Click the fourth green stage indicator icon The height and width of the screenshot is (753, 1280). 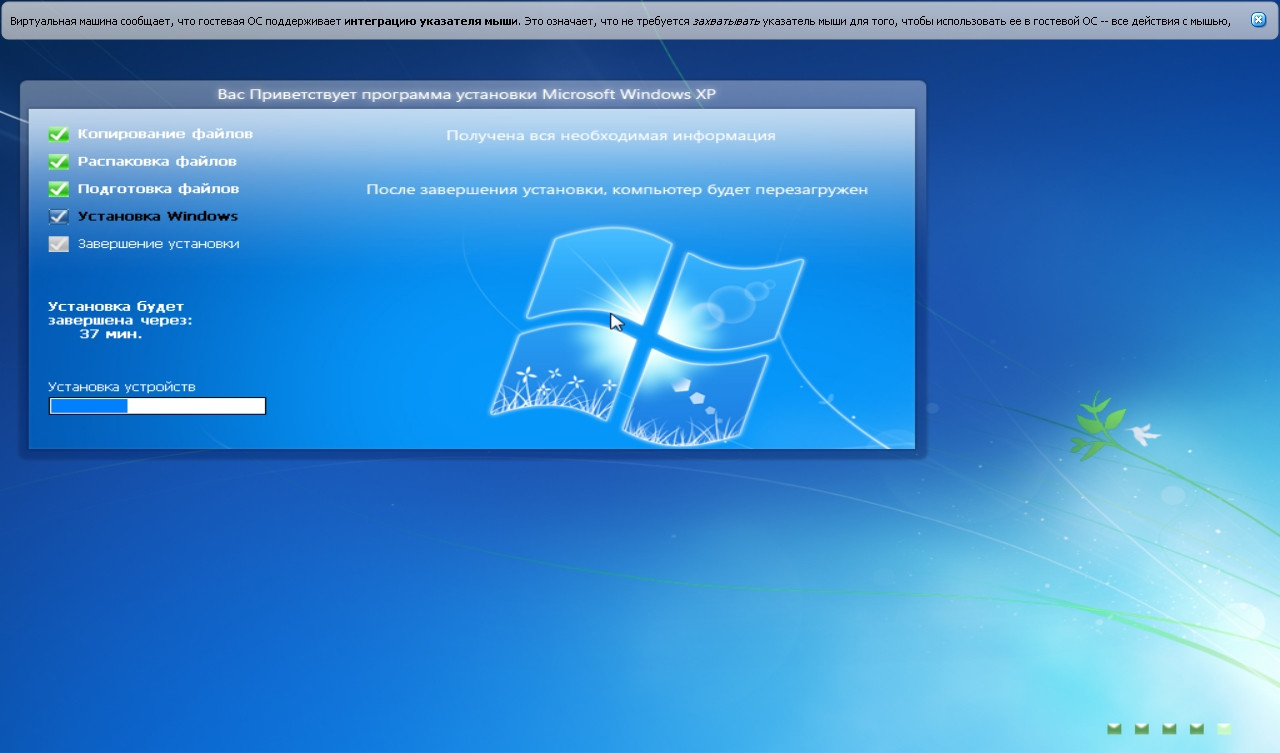coord(1196,728)
